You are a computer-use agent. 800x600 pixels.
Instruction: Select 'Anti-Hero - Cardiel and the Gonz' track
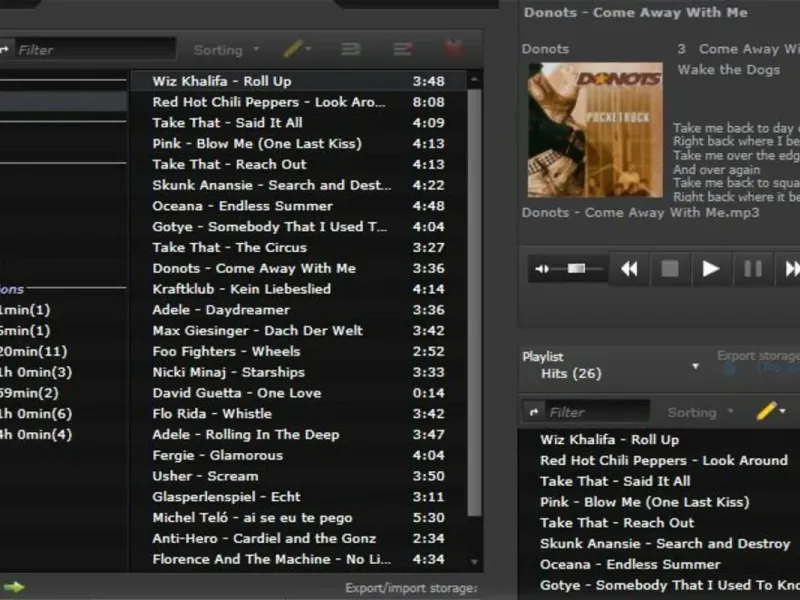tap(298, 539)
